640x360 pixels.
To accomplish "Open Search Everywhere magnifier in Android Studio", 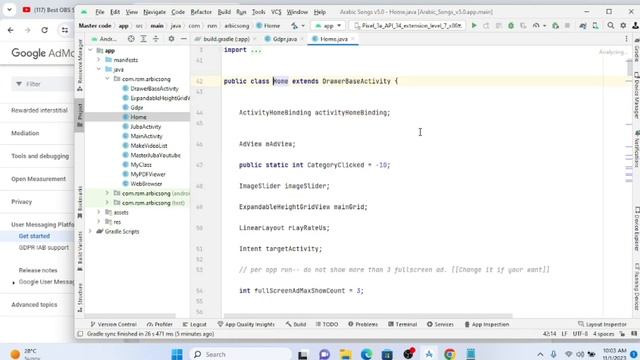I will pyautogui.click(x=611, y=26).
